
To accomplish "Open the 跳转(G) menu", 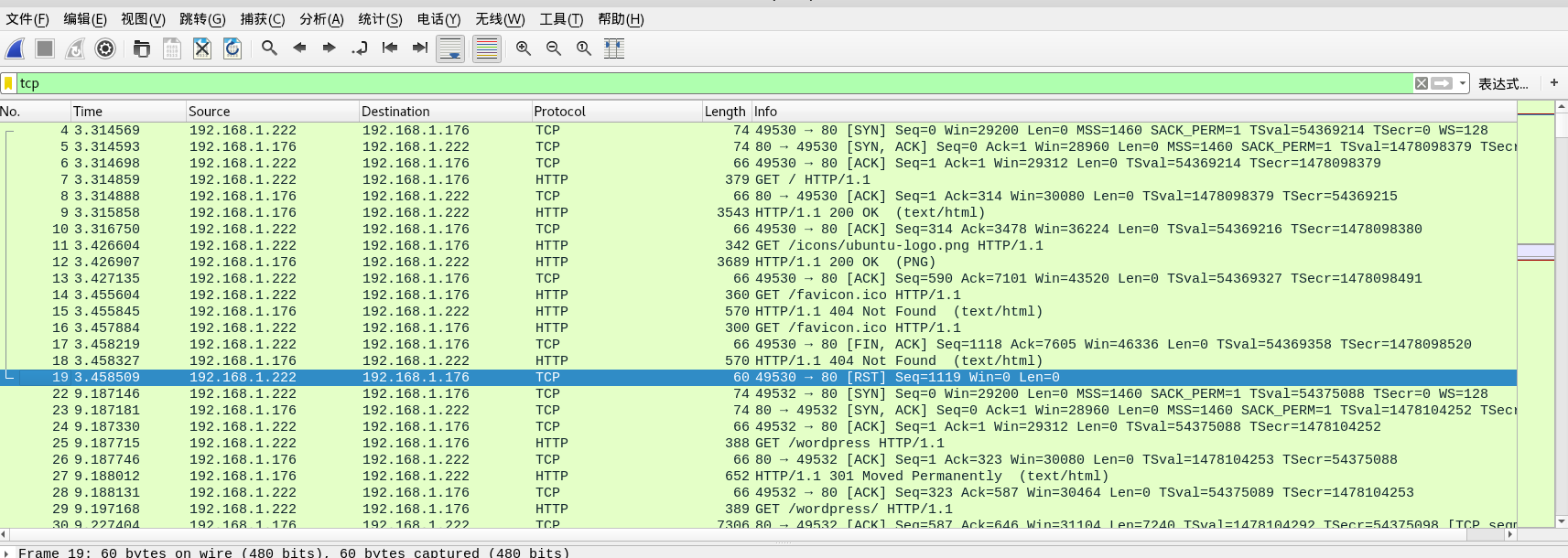I will pos(202,19).
